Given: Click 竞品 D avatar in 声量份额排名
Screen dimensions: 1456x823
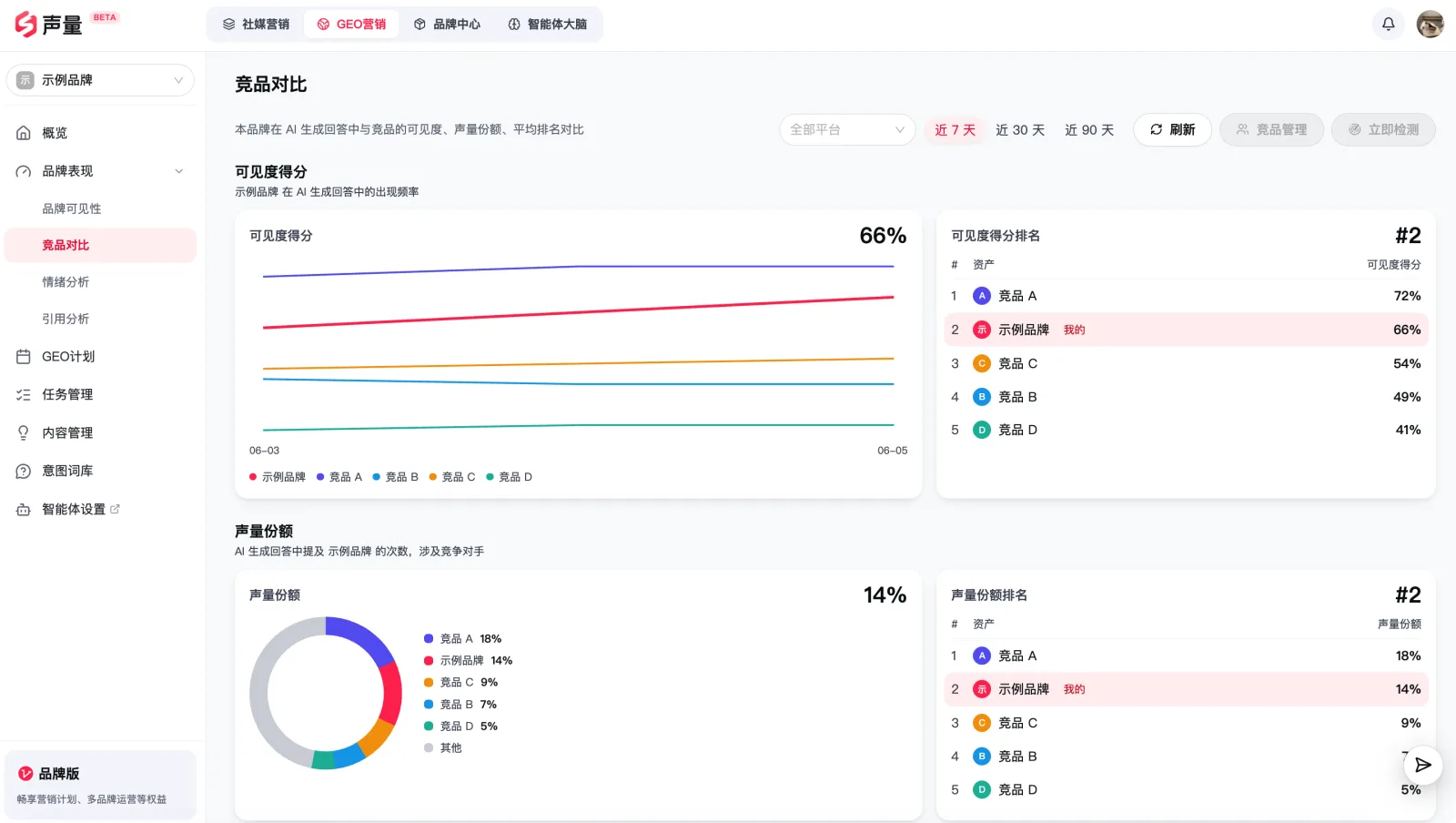Looking at the screenshot, I should pyautogui.click(x=982, y=790).
